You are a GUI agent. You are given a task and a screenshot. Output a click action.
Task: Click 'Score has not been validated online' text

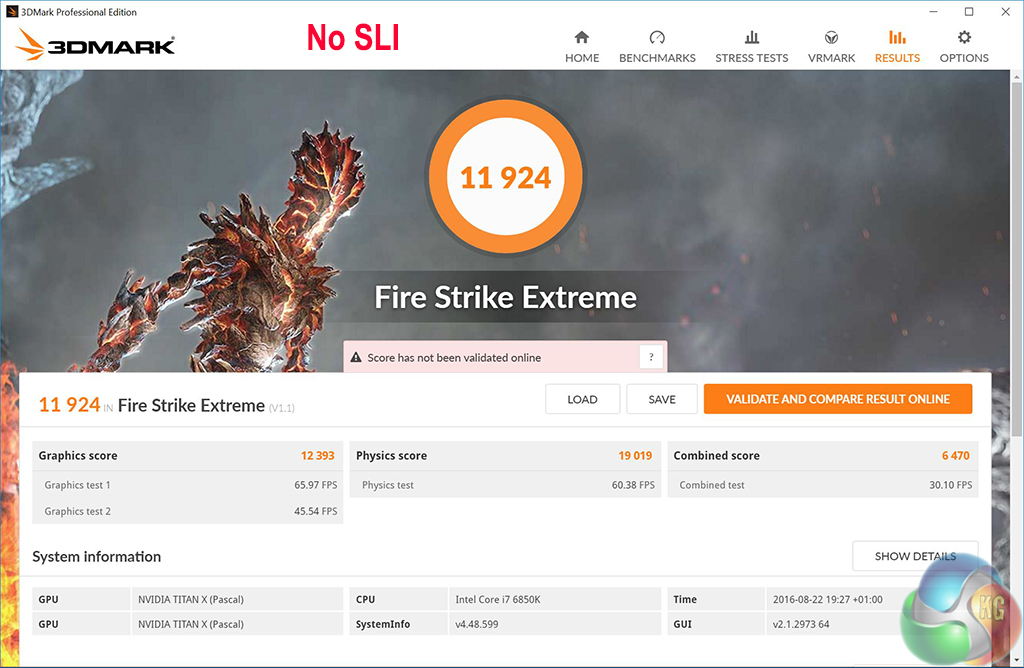(454, 358)
